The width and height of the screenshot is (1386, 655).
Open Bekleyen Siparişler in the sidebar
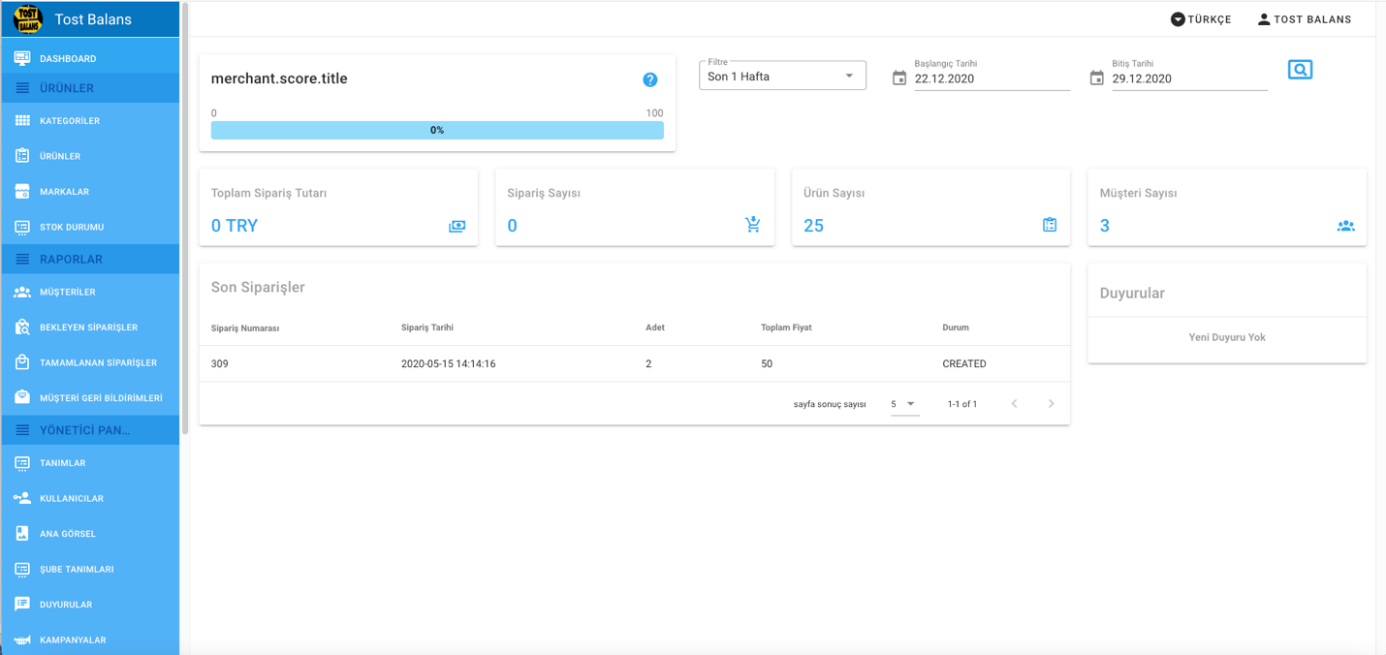[88, 327]
